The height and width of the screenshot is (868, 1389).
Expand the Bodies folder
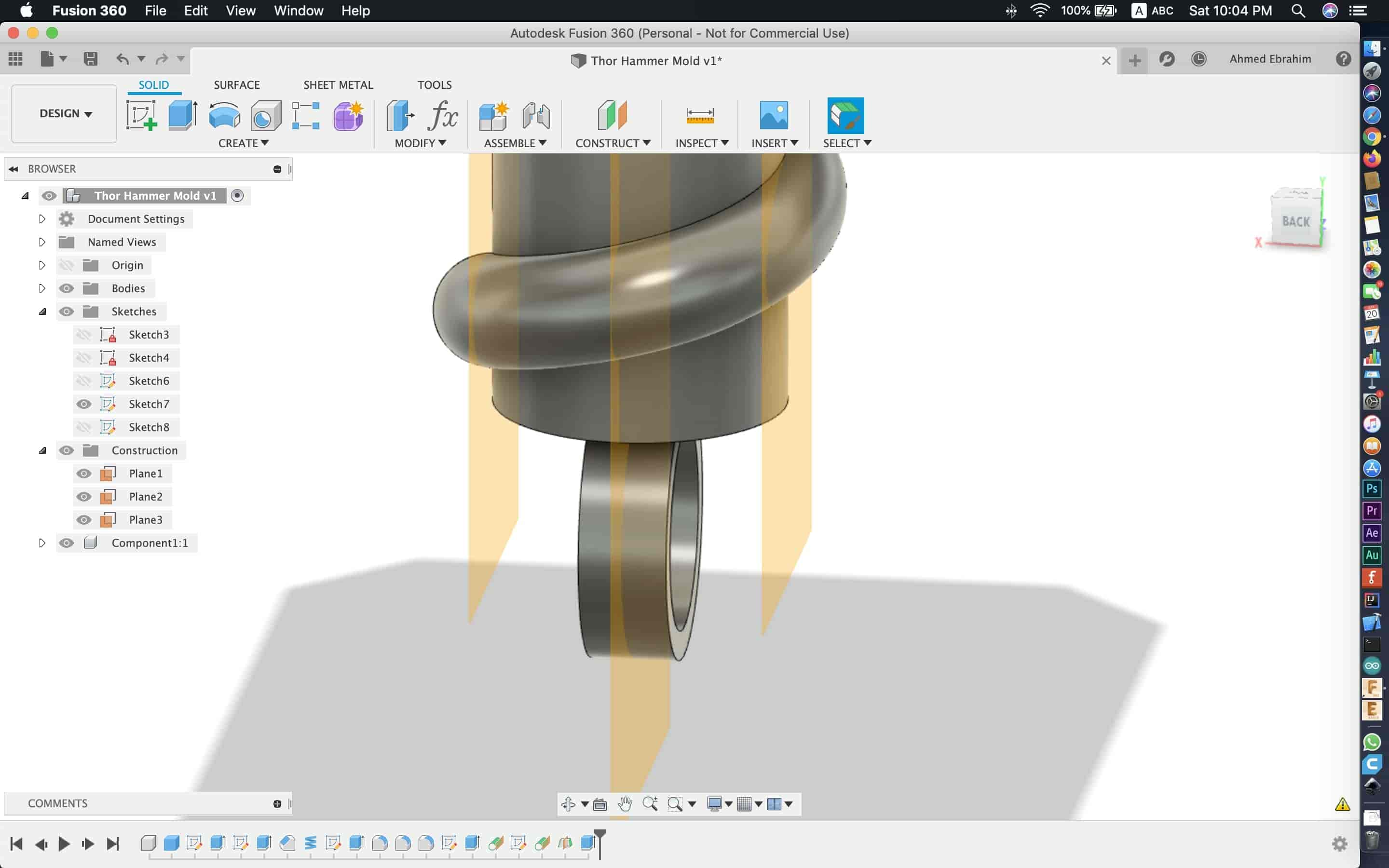pyautogui.click(x=42, y=288)
